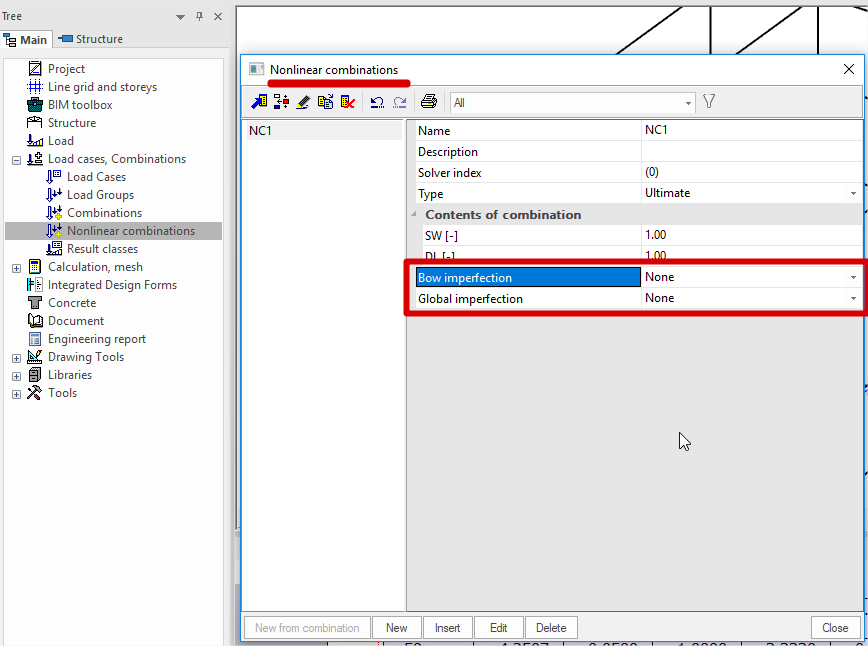868x646 pixels.
Task: Select the Bow imperfection label row
Action: tap(528, 277)
